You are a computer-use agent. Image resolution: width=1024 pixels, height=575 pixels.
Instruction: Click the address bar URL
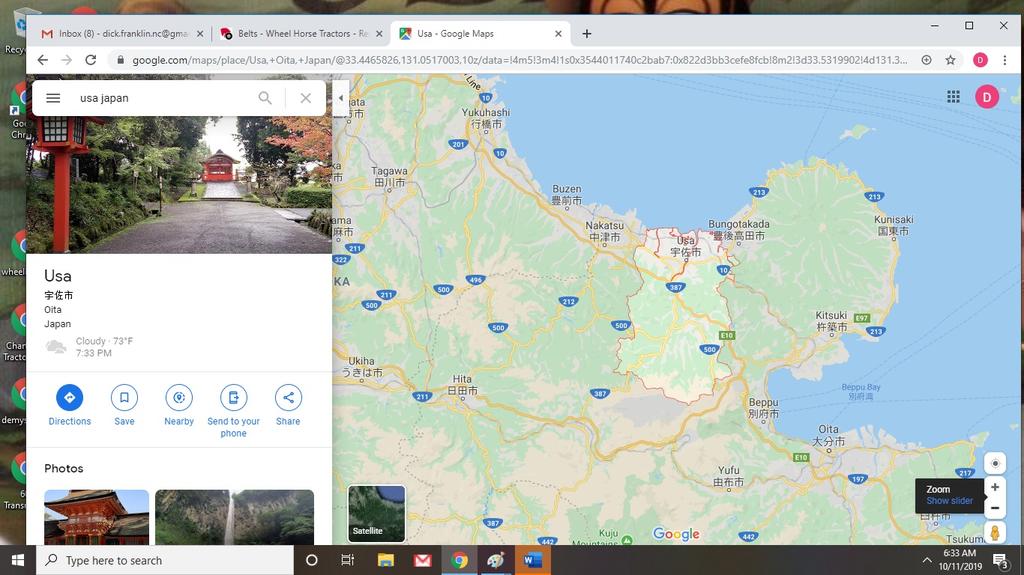[x=519, y=60]
